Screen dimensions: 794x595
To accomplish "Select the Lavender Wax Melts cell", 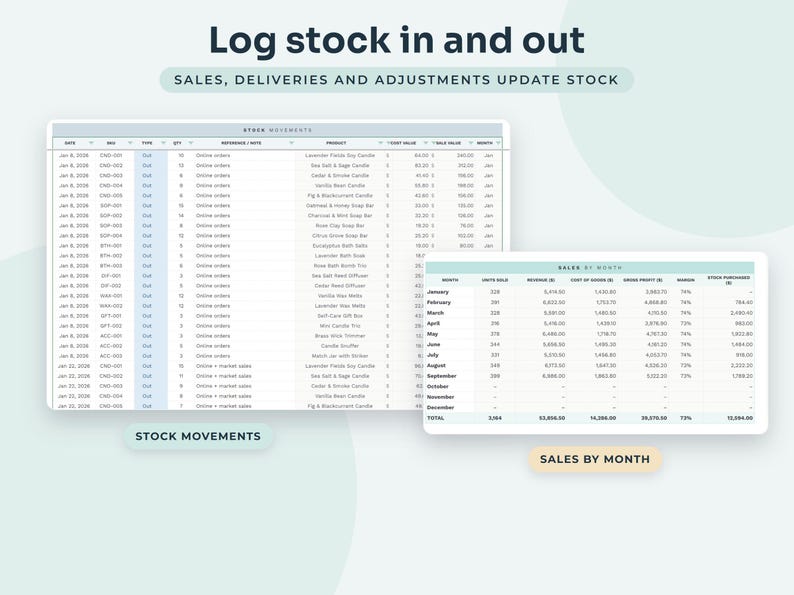I will [340, 306].
